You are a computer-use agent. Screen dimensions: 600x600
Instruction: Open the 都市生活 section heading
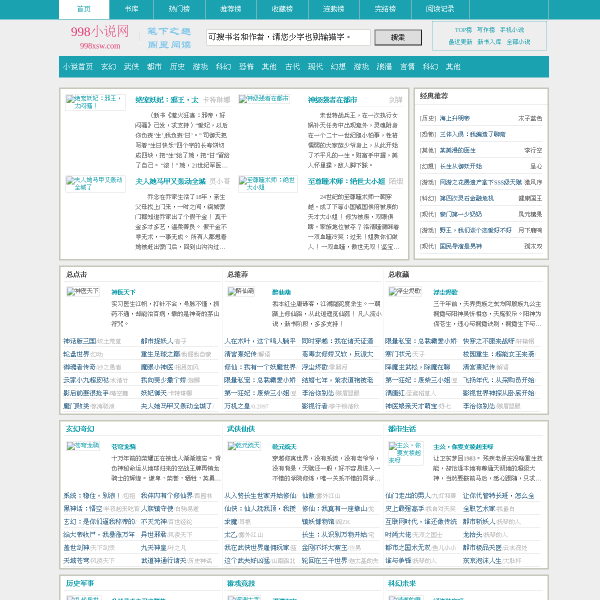(402, 429)
